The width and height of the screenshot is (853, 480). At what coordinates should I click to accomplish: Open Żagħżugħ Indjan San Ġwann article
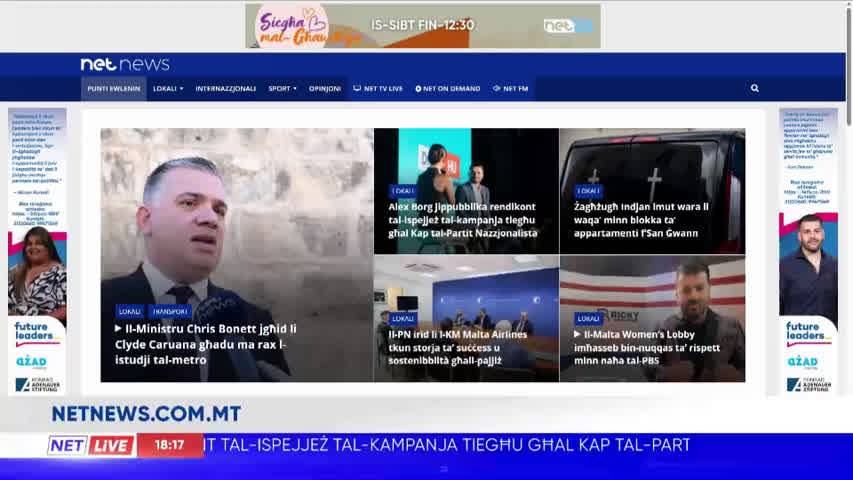coord(641,220)
